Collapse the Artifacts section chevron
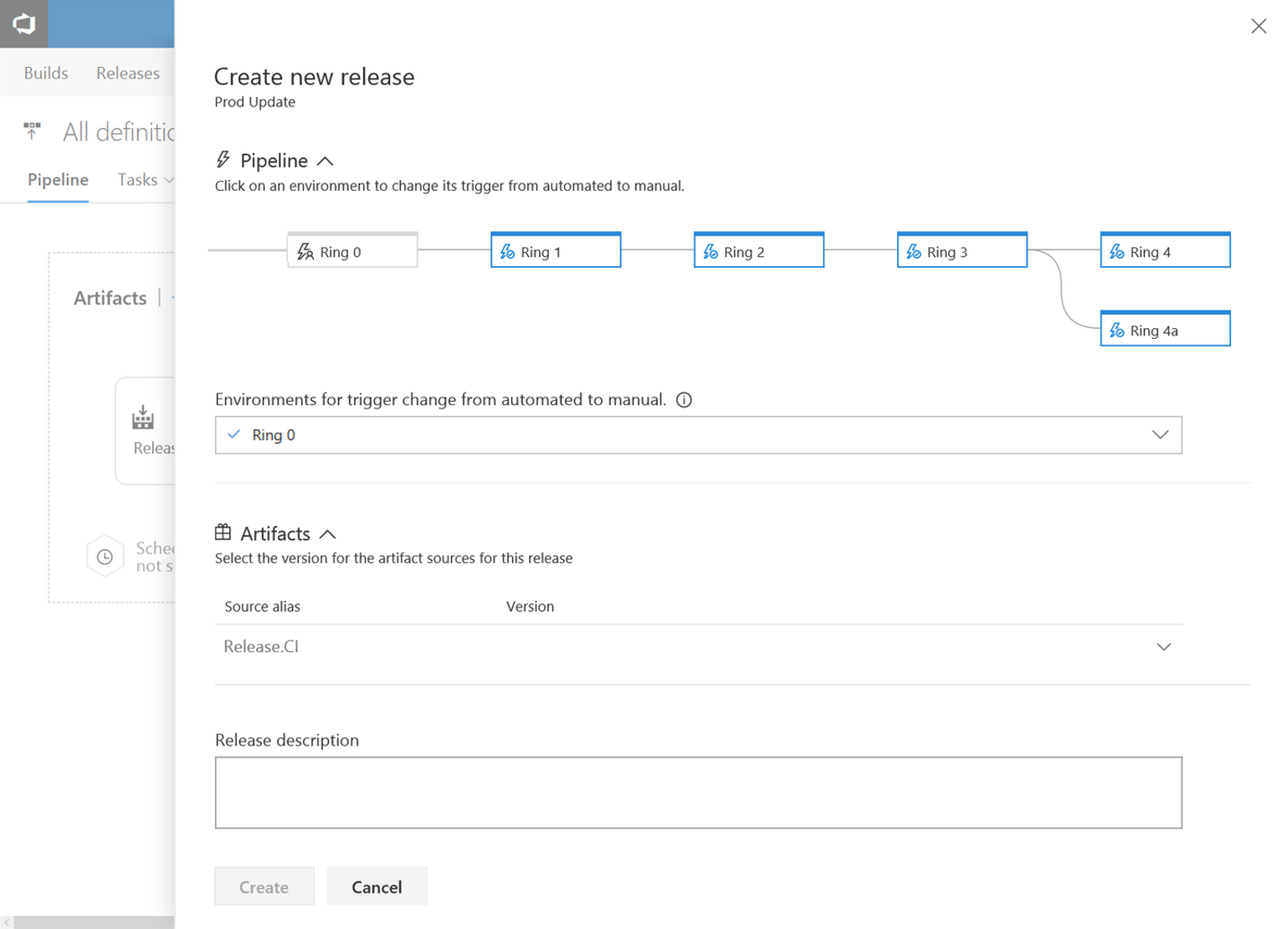 pos(328,534)
